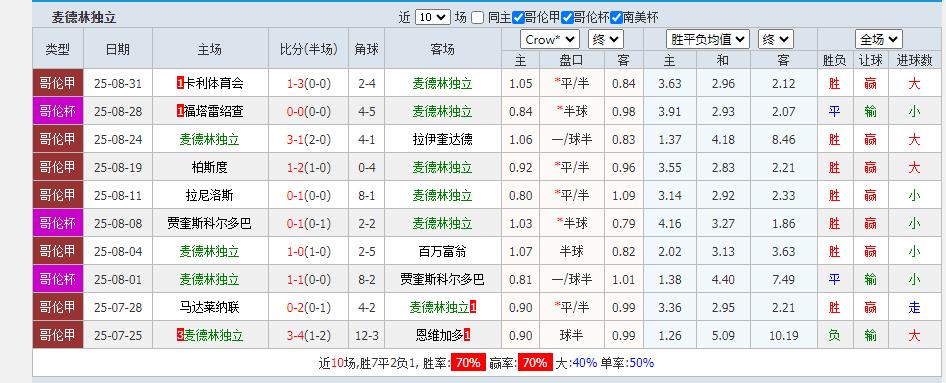Click the 1-2(1-0) score
Image resolution: width=946 pixels, height=383 pixels.
[309, 167]
